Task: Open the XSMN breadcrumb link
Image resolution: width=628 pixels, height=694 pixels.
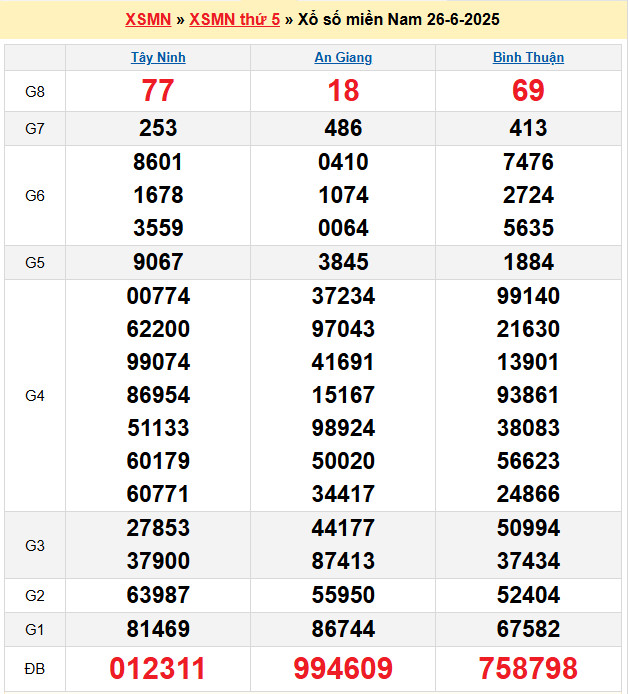Action: coord(148,19)
